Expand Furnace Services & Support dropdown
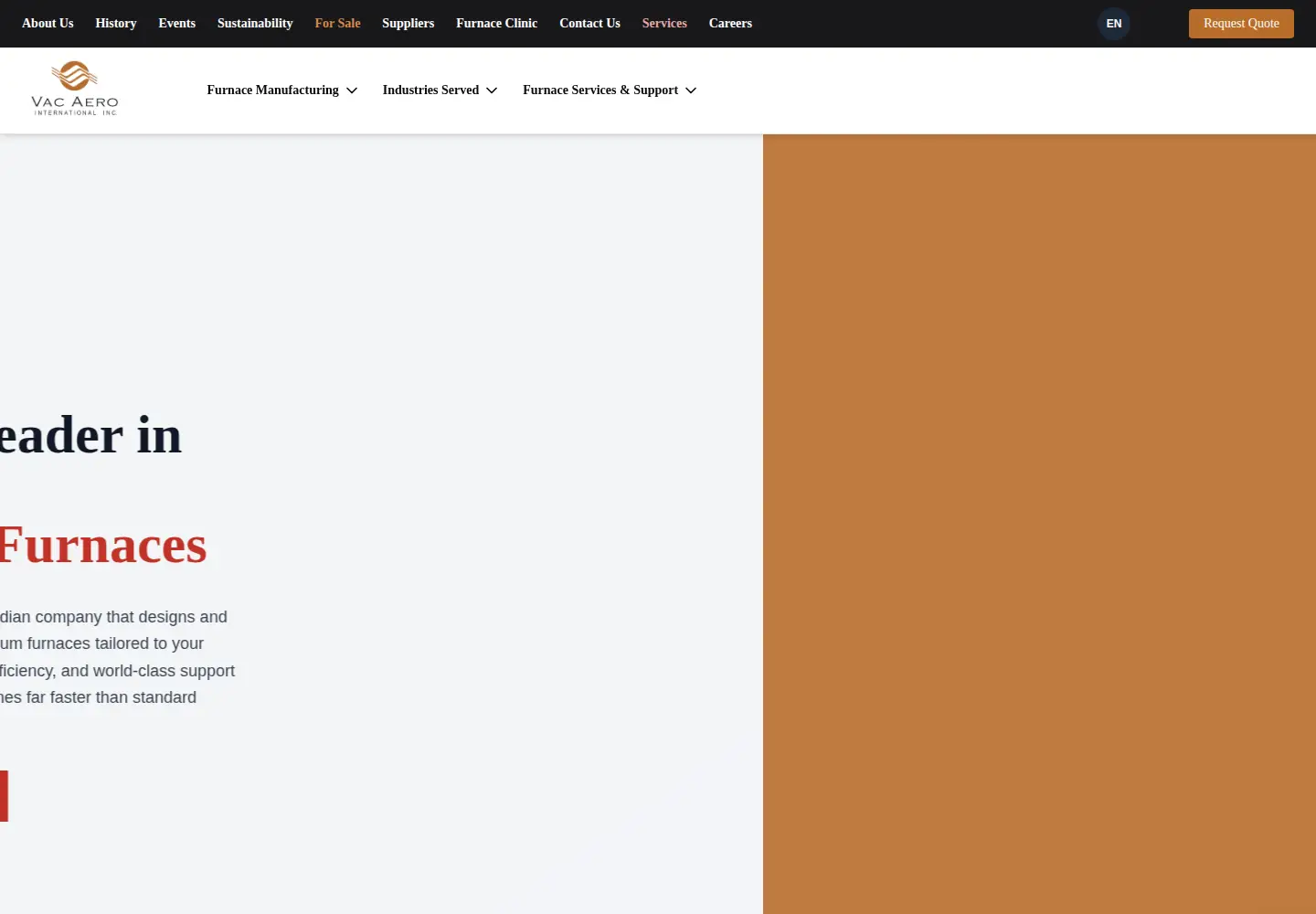The width and height of the screenshot is (1316, 914). click(x=610, y=90)
